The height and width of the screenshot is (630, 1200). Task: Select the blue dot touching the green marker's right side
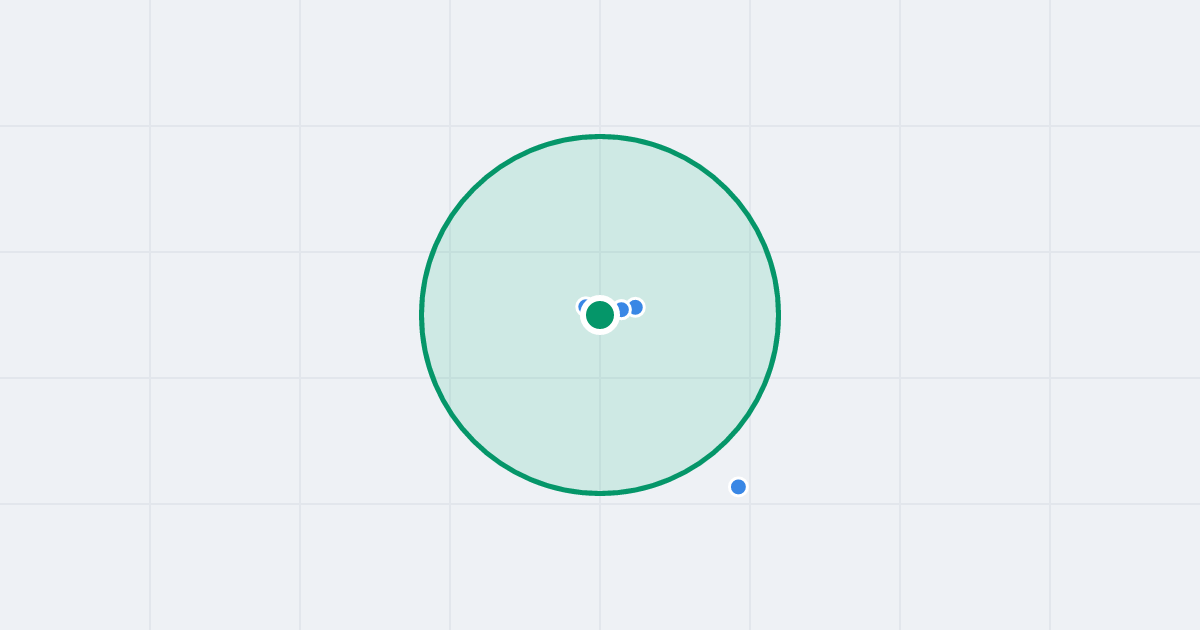pos(622,310)
